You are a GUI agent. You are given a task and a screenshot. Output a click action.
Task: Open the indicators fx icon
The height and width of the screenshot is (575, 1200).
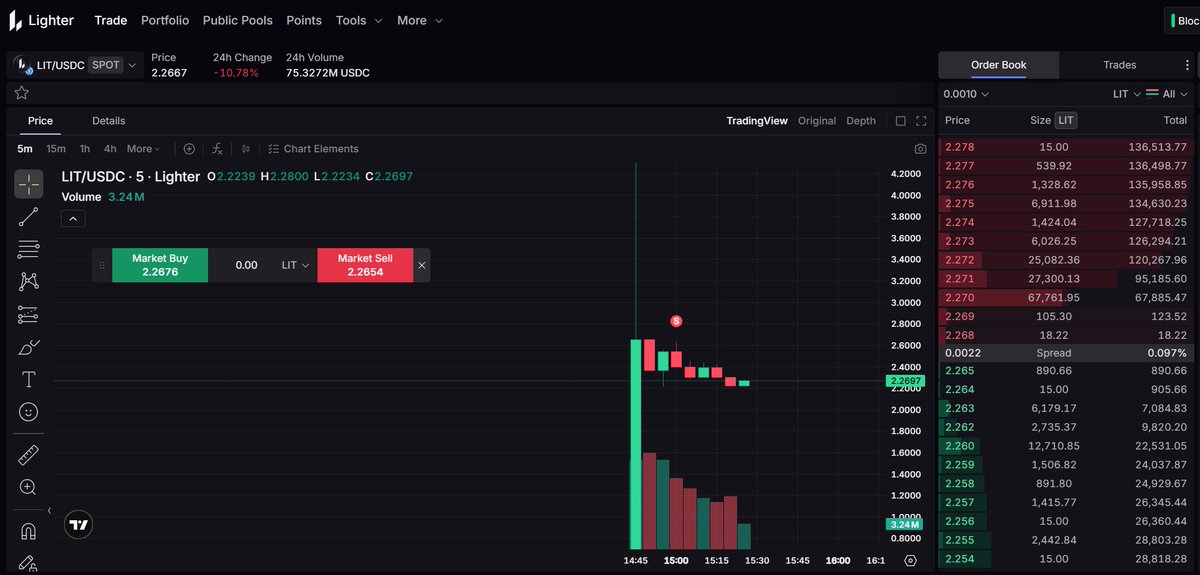[217, 149]
